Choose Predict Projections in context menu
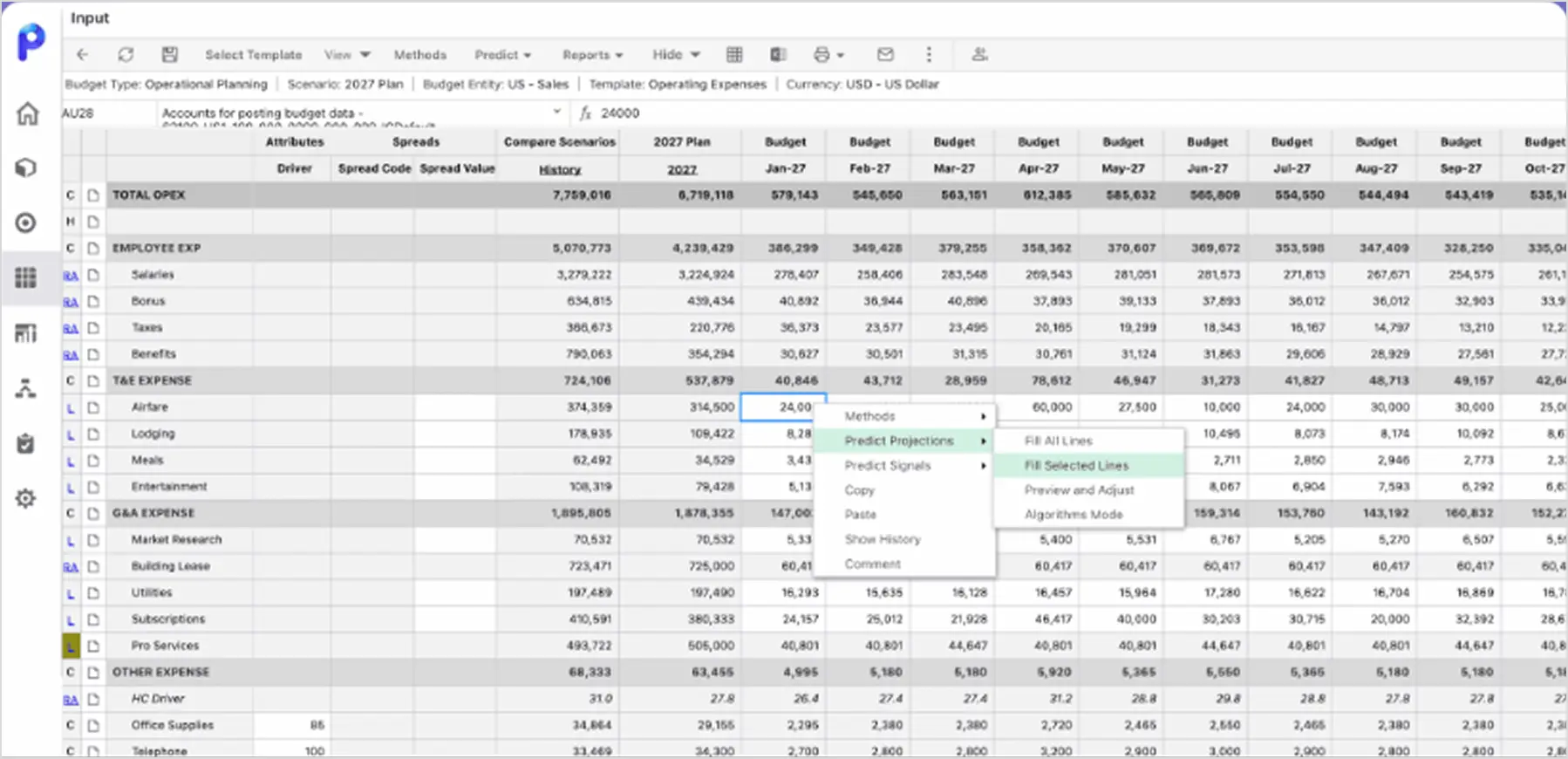The height and width of the screenshot is (759, 1568). (904, 441)
